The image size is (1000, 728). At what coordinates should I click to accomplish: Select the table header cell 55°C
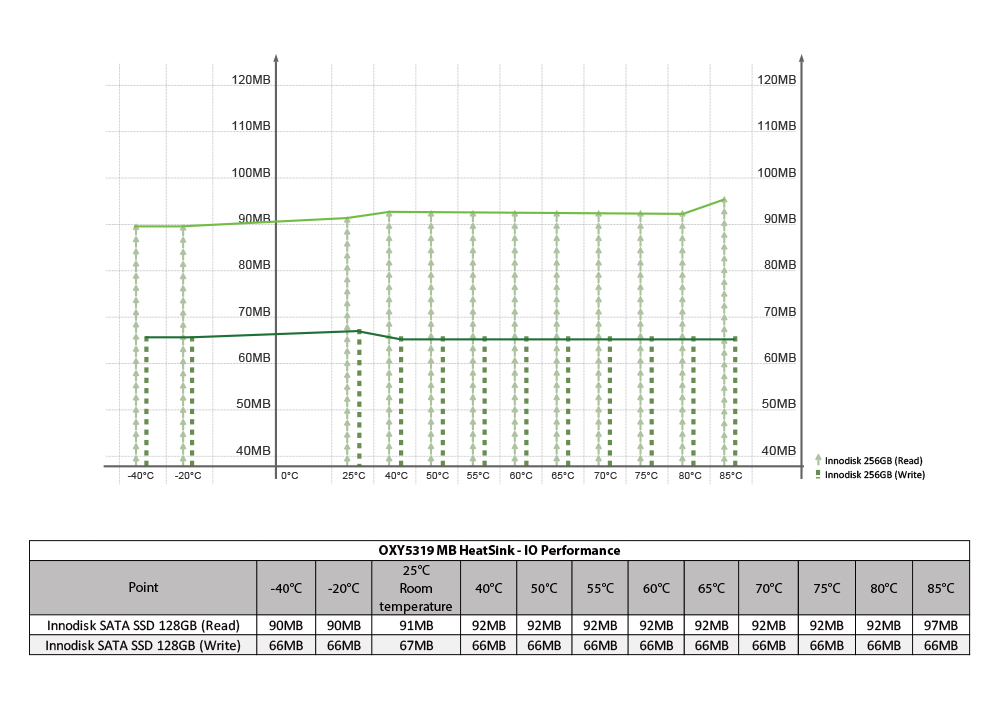pyautogui.click(x=600, y=588)
